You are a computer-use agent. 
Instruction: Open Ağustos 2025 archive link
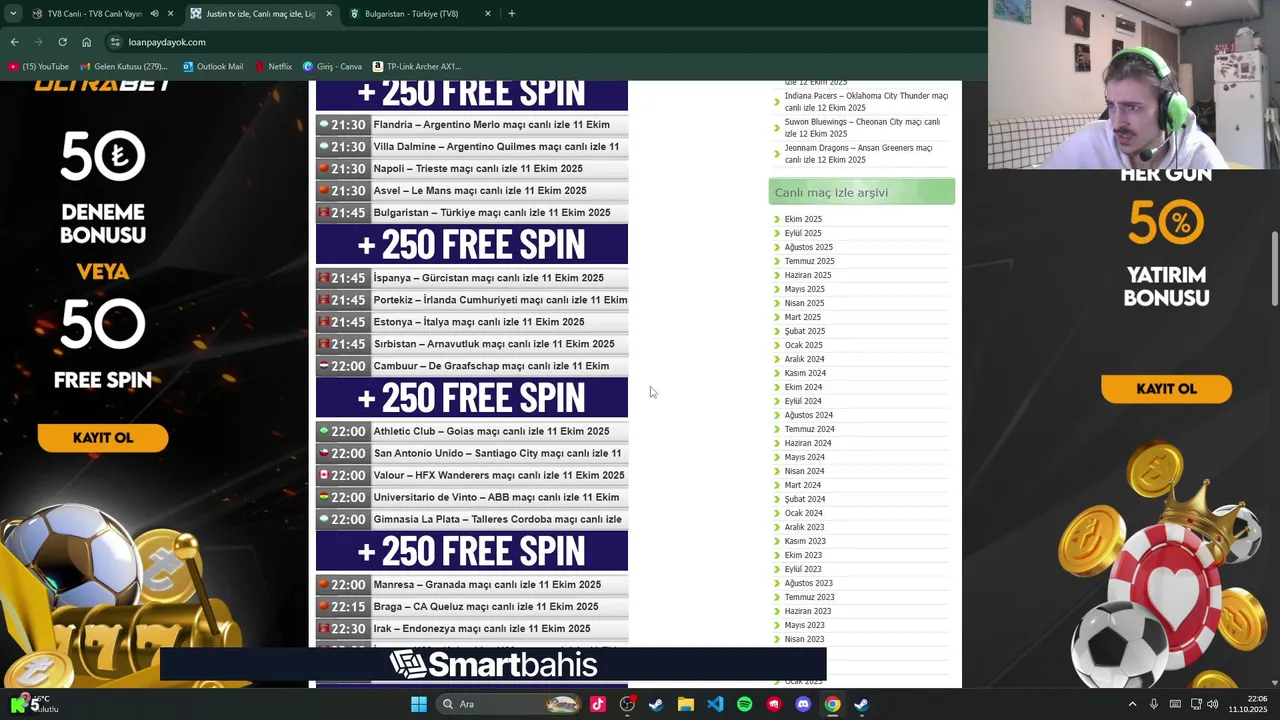(808, 247)
